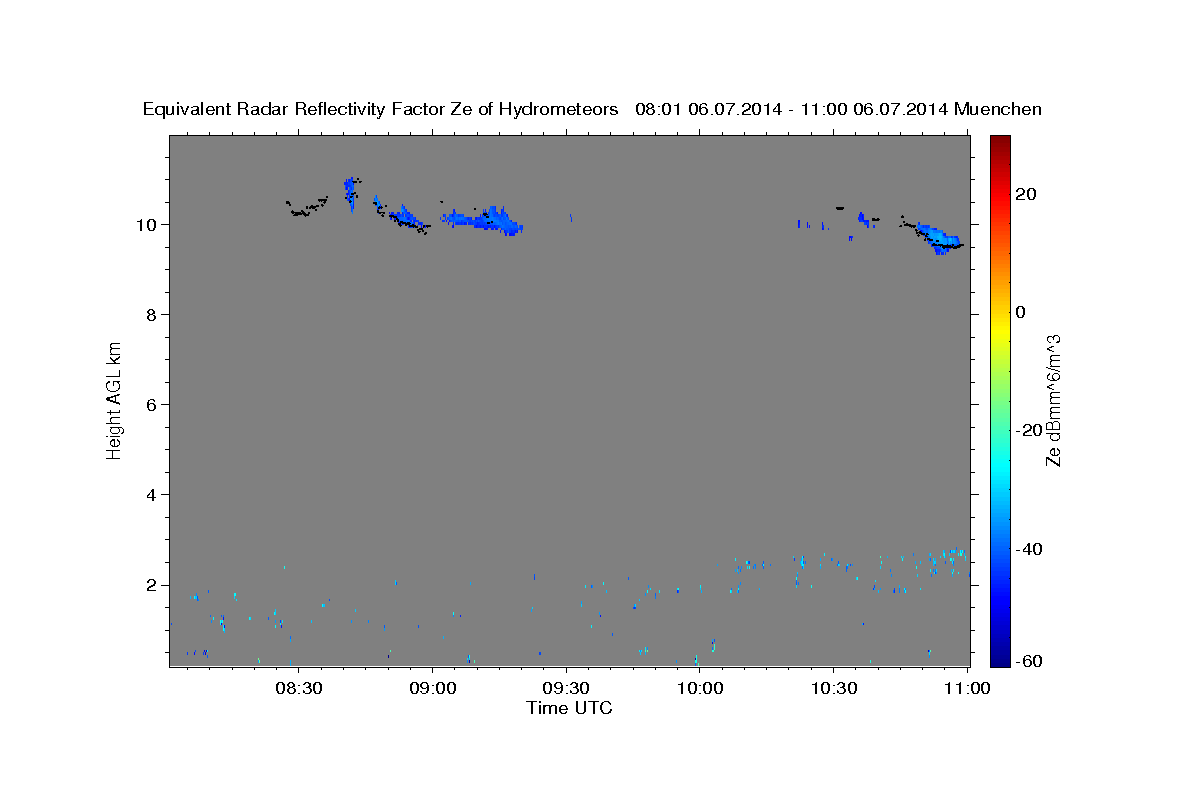The width and height of the screenshot is (1200, 800).
Task: Click the Time UTC axis label
Action: 569,708
